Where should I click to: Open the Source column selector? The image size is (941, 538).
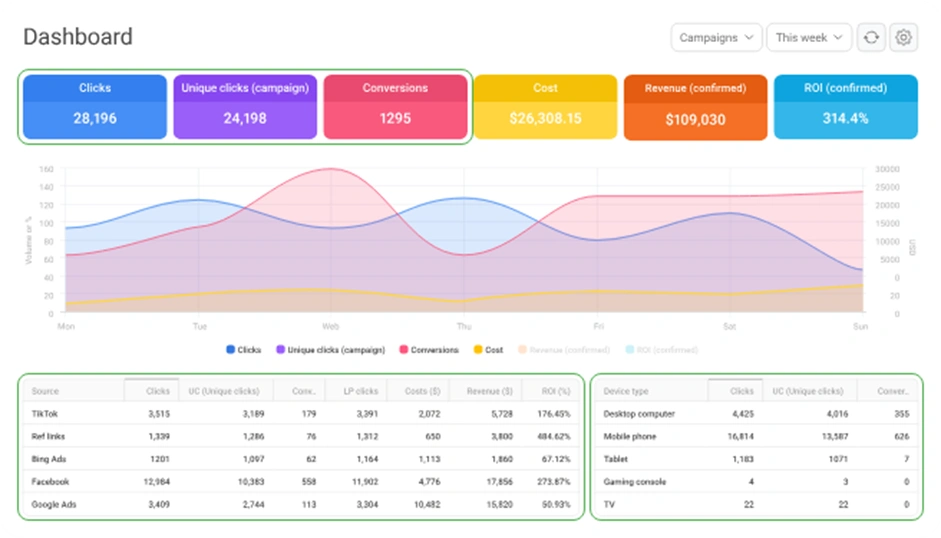pyautogui.click(x=45, y=391)
